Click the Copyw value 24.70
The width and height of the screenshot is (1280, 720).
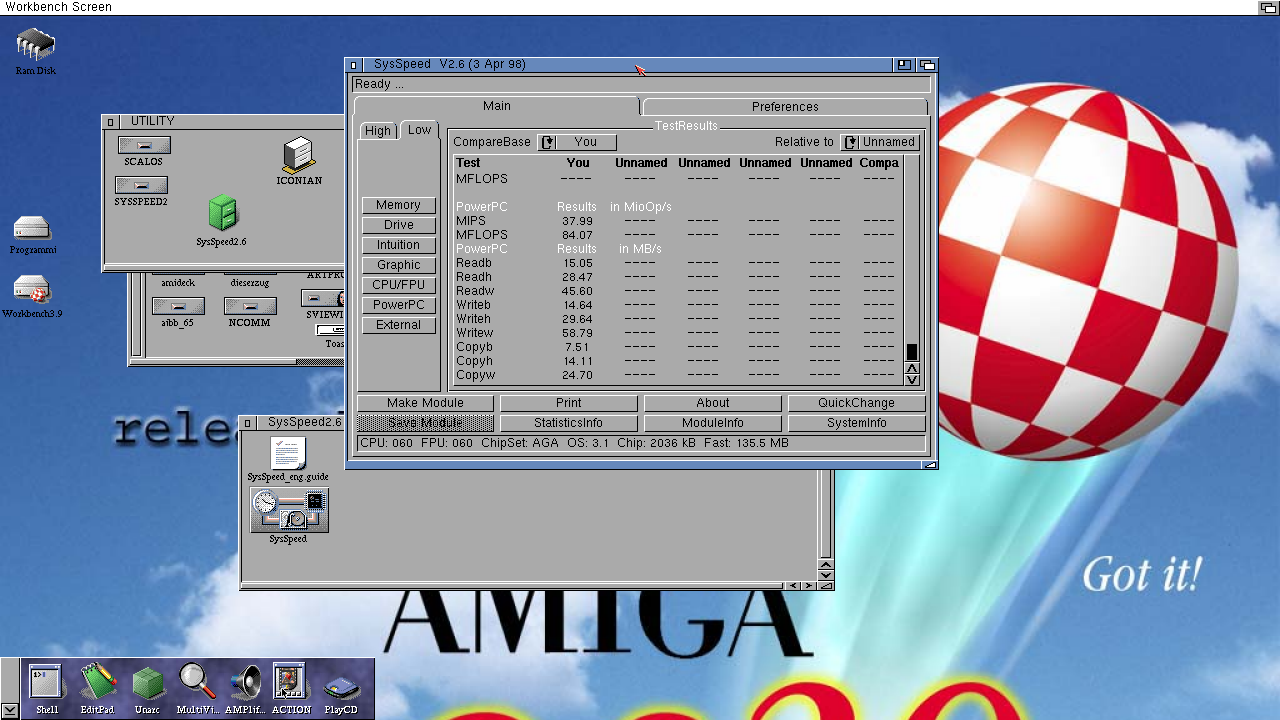(577, 375)
